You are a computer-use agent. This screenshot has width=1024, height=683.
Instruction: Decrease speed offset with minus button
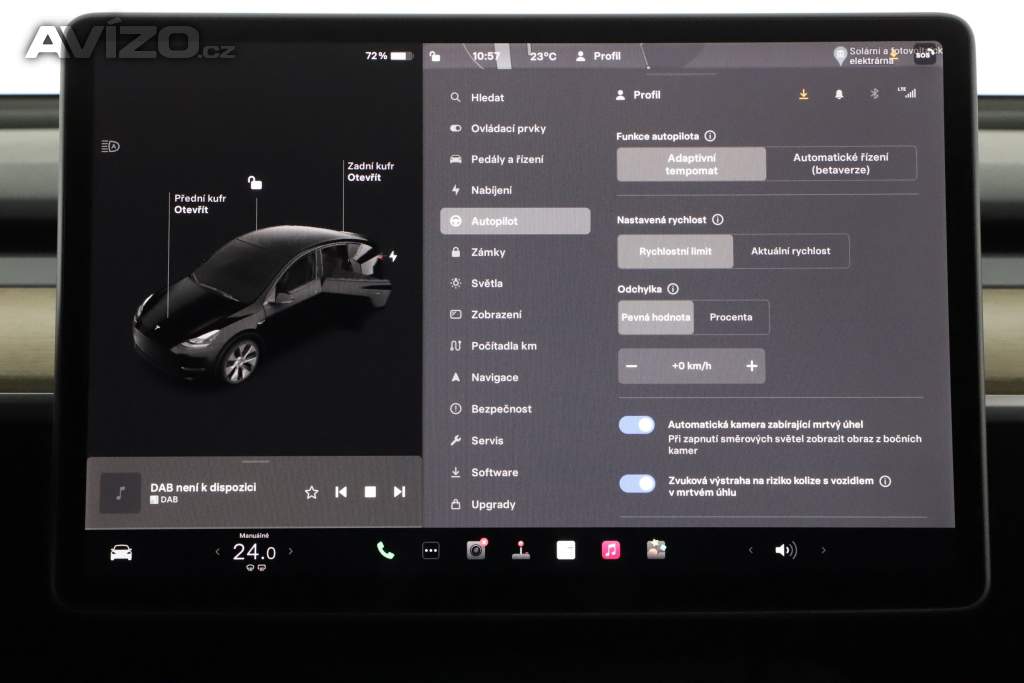point(632,366)
